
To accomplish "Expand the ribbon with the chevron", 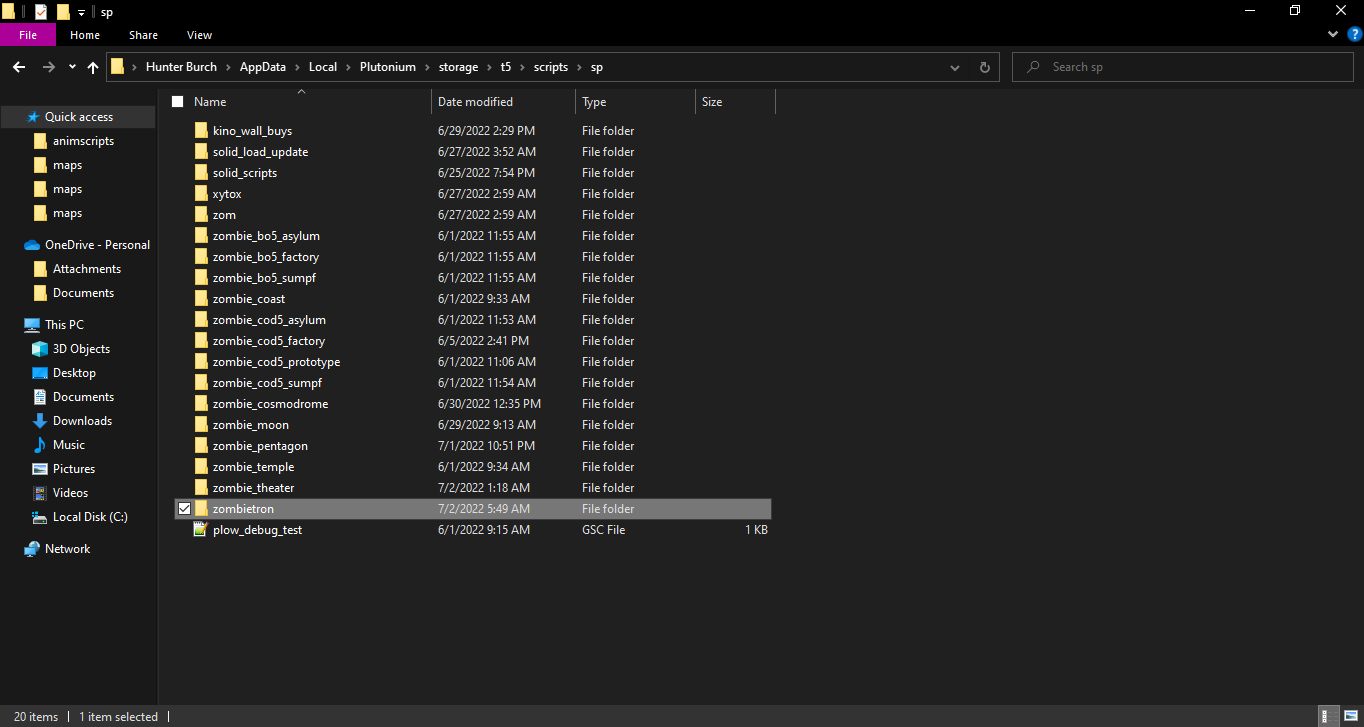I will pos(1333,34).
